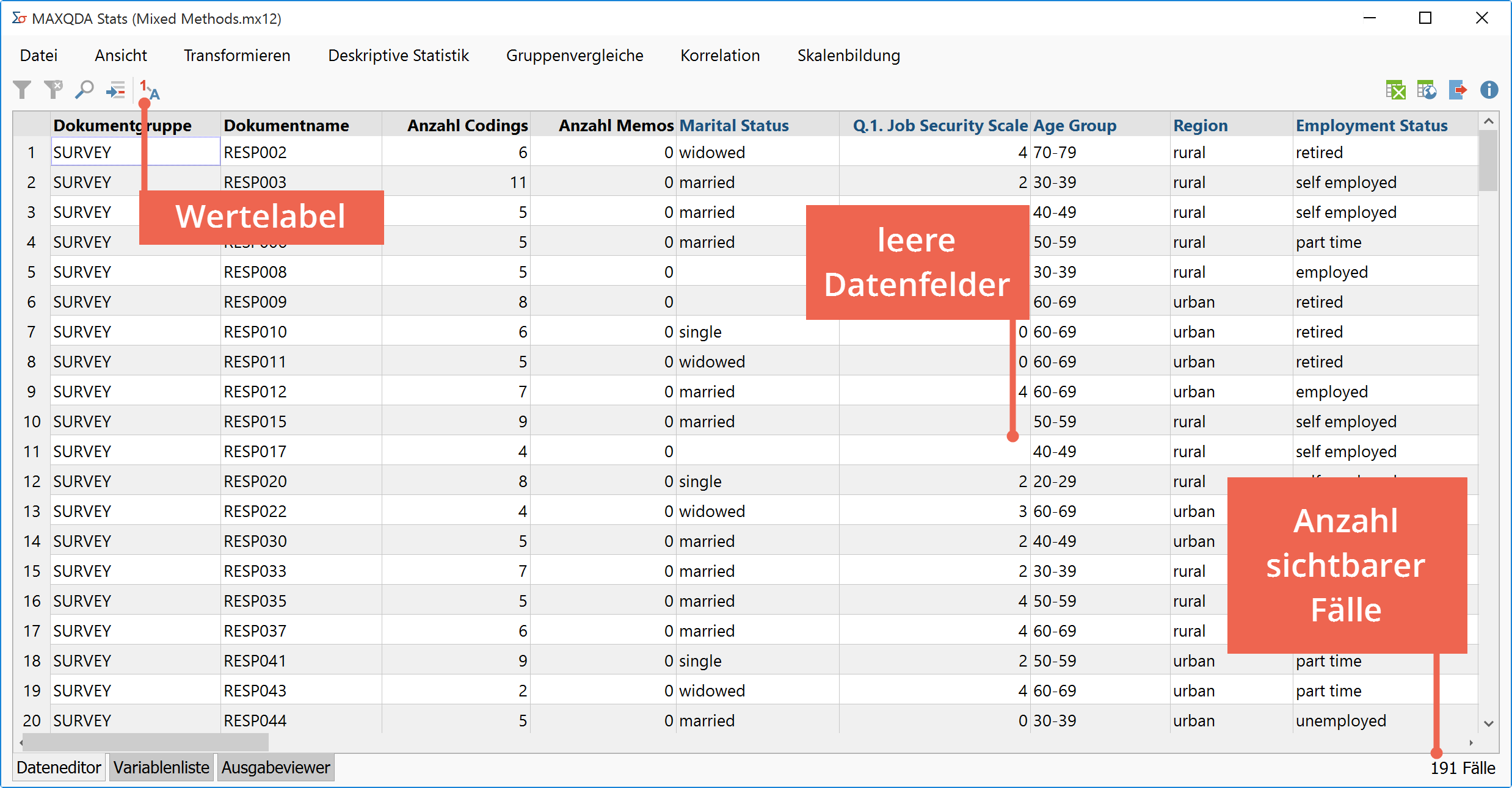Screen dimensions: 1512x788
Task: Click the Dokumentname column header
Action: click(x=301, y=125)
